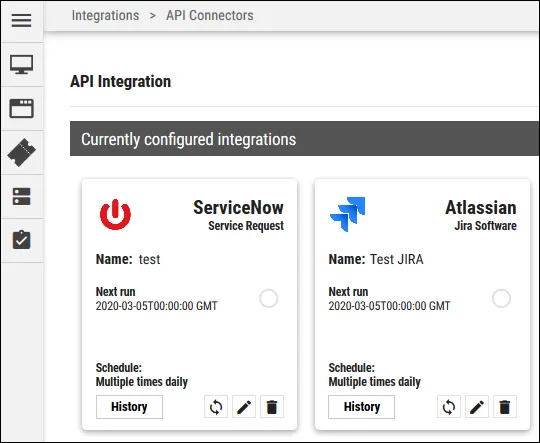Click the ServiceNow power logo
Screen dimensions: 540x443
(115, 214)
